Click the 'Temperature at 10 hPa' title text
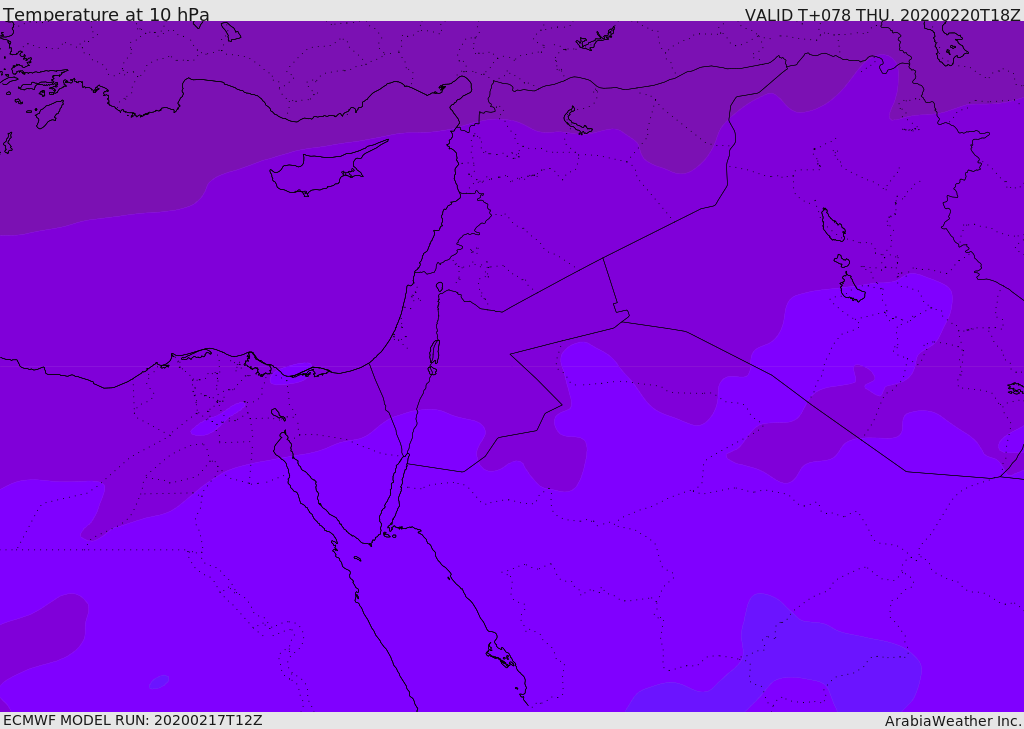This screenshot has width=1024, height=729. coord(106,14)
